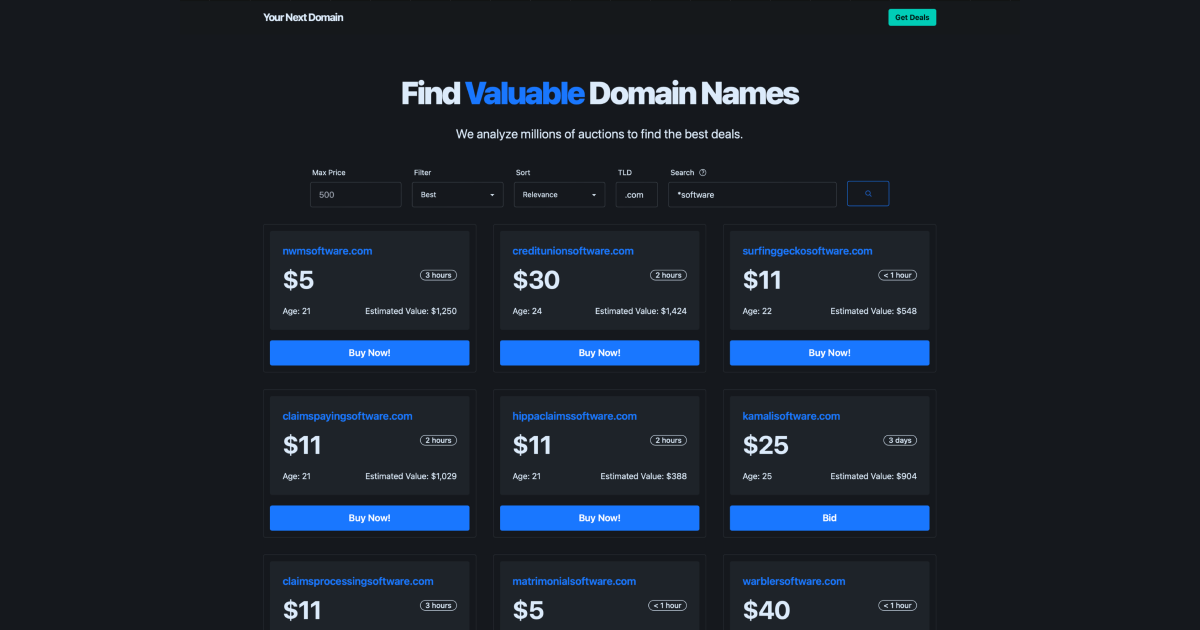Click Estimated Value: $1,029 text
The width and height of the screenshot is (1200, 630).
point(411,476)
